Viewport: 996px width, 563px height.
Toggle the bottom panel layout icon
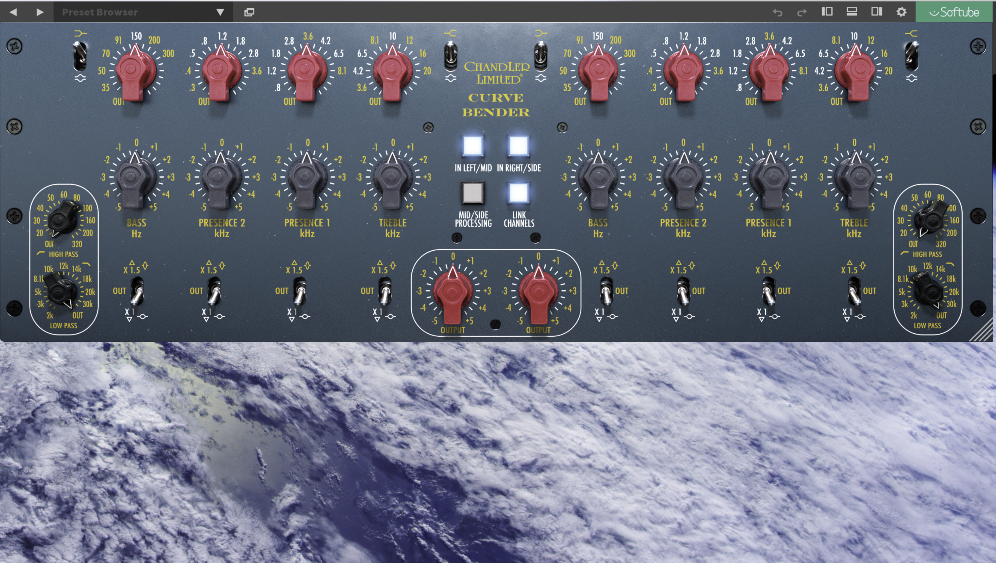852,11
